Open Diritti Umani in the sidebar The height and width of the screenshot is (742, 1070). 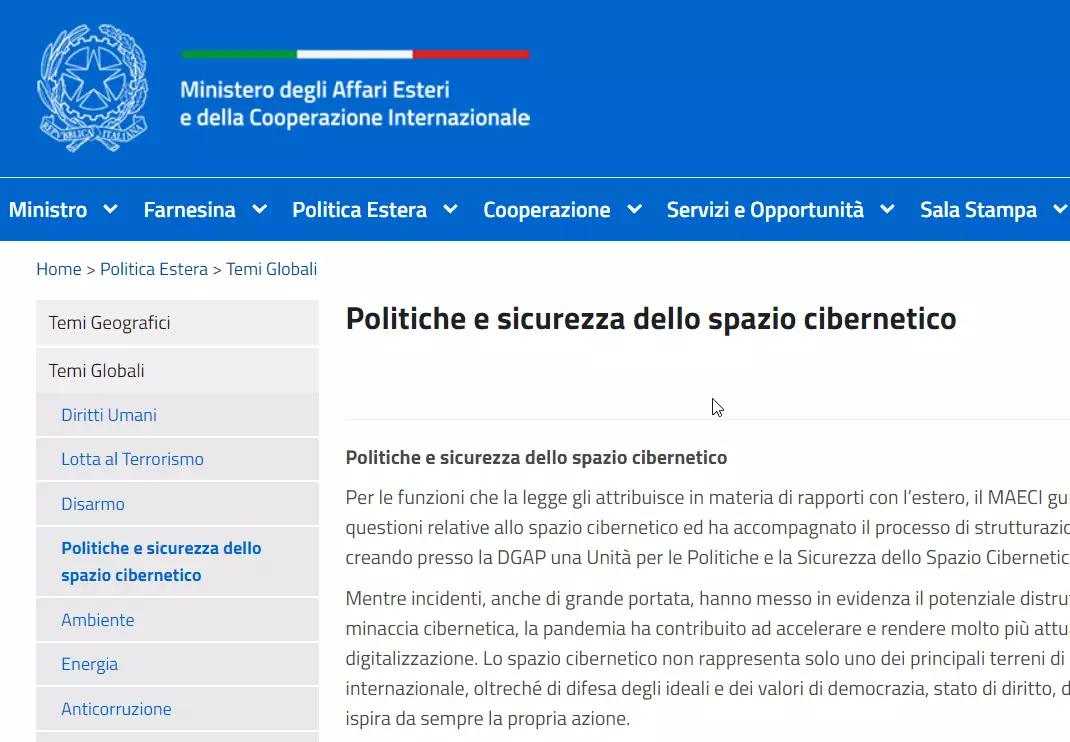coord(109,415)
